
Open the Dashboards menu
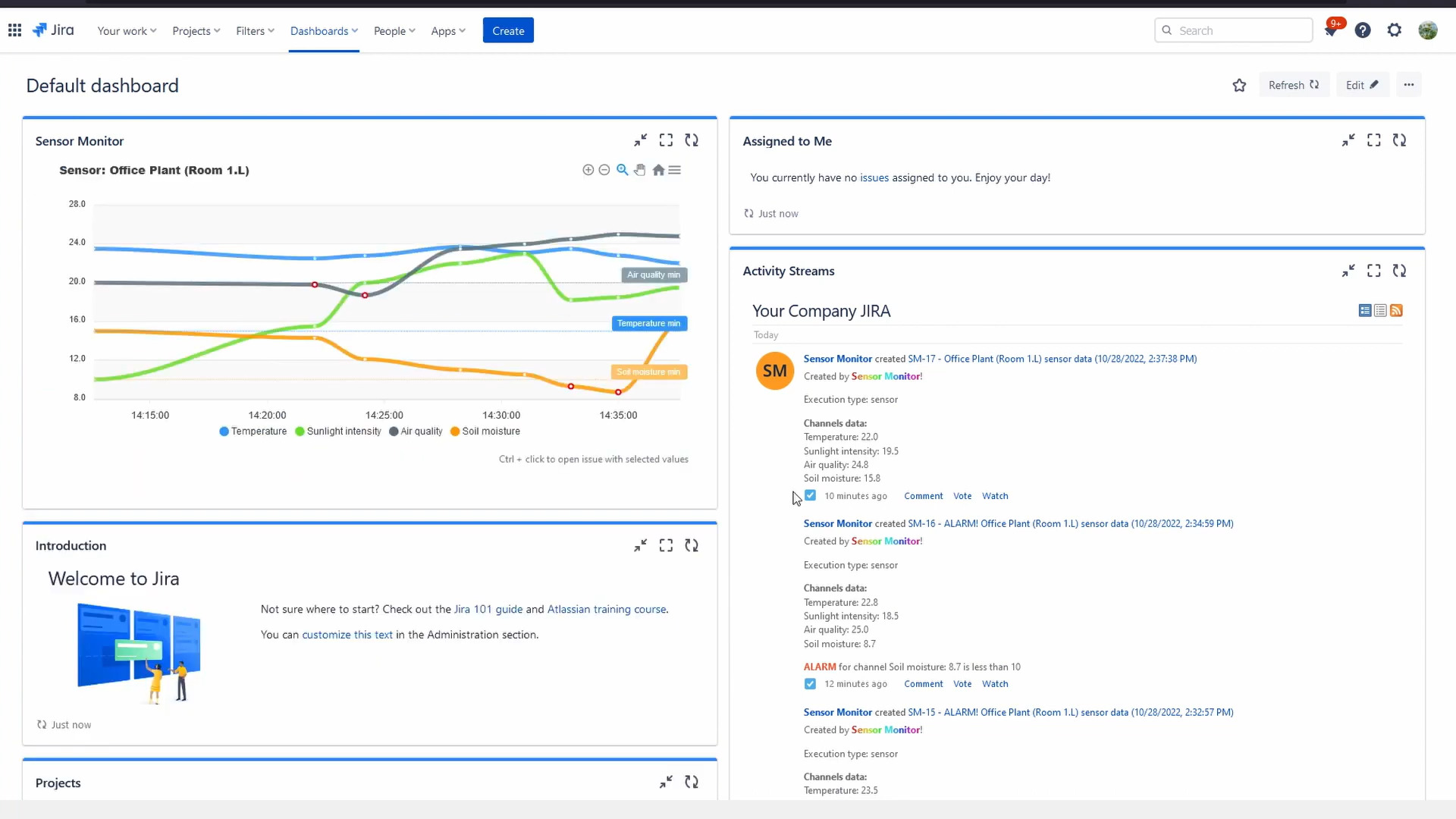click(x=324, y=30)
